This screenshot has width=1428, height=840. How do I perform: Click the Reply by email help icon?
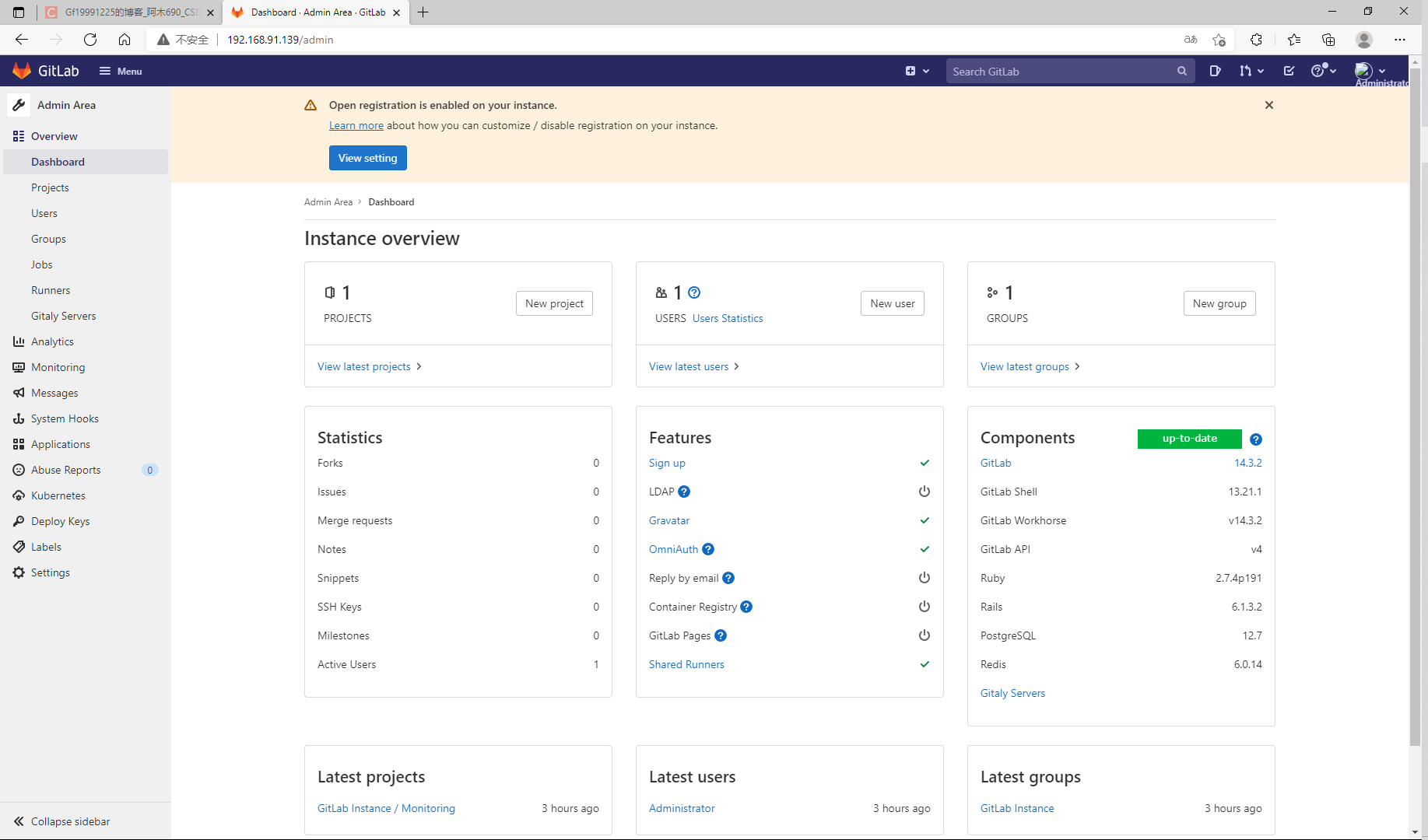(x=728, y=578)
